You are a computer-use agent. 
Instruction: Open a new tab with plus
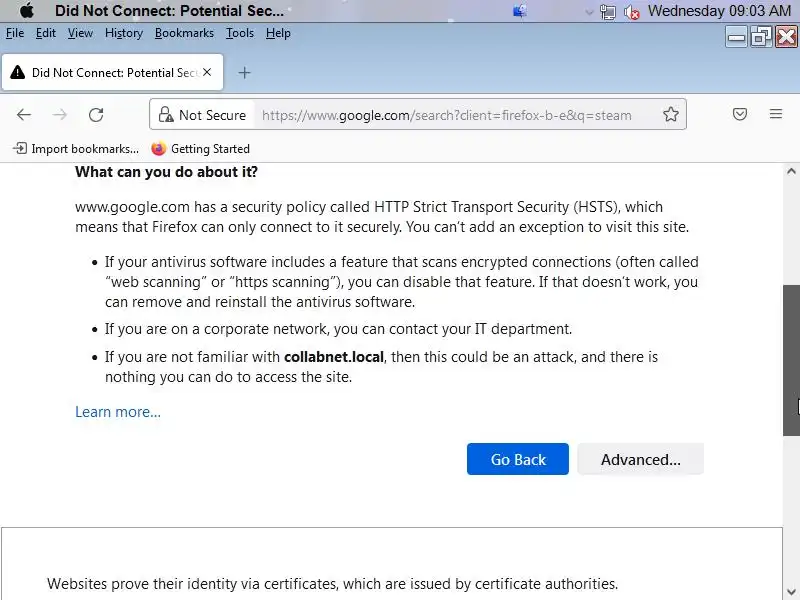coord(244,73)
